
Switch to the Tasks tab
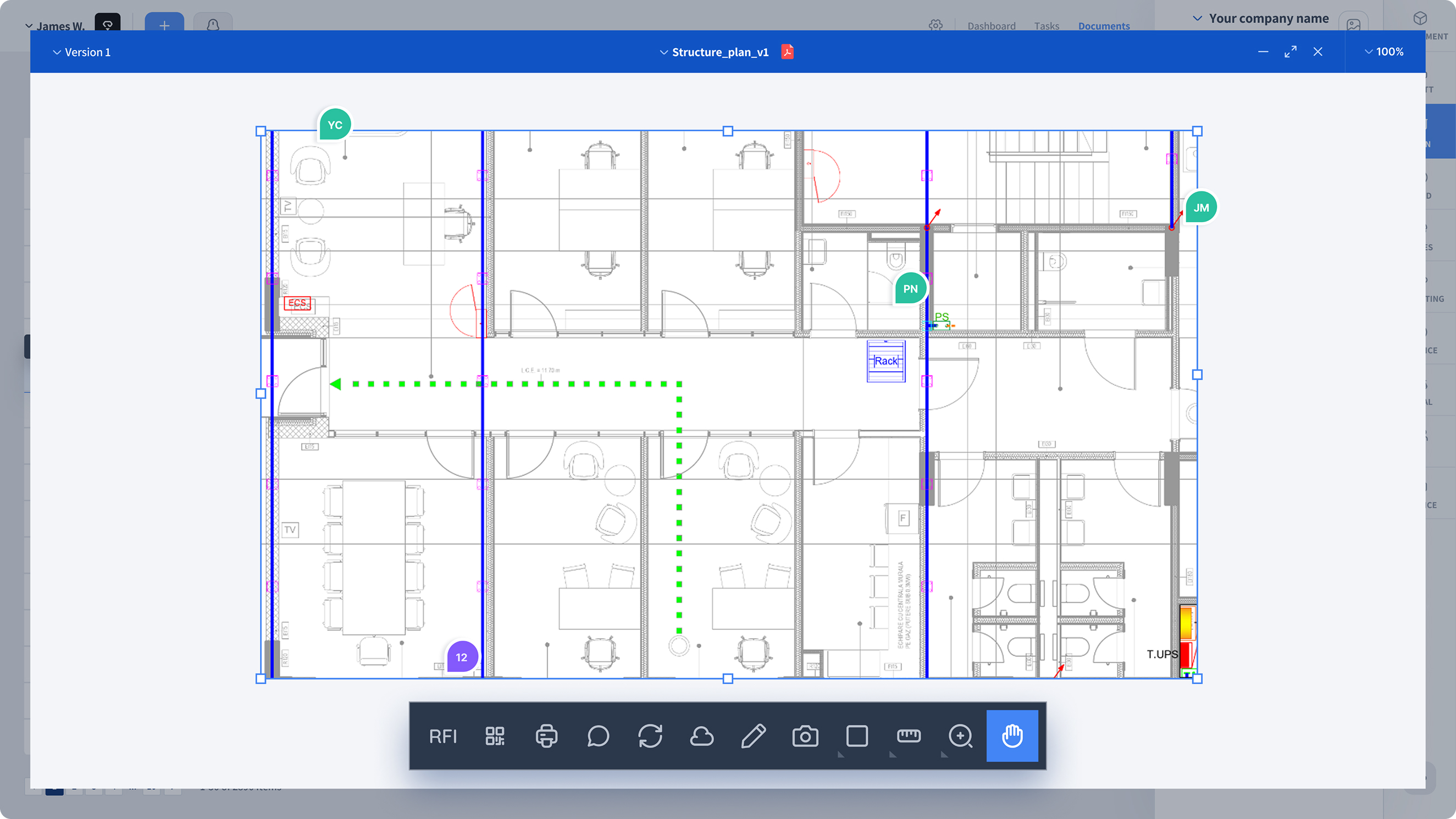pyautogui.click(x=1047, y=26)
